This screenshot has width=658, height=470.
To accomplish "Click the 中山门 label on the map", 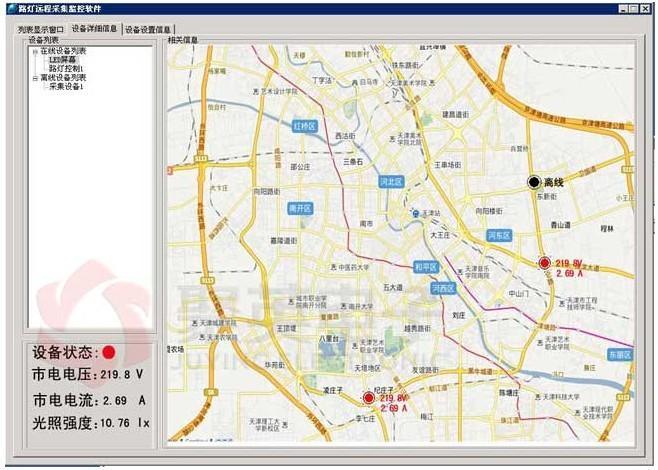I will [x=519, y=294].
